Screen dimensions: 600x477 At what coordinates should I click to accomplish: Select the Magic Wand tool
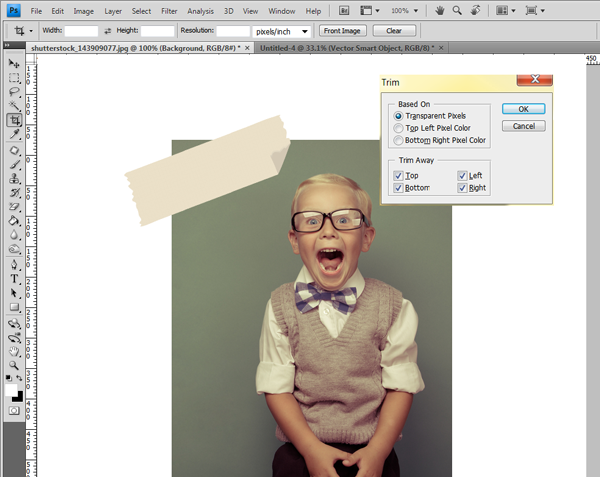click(14, 106)
